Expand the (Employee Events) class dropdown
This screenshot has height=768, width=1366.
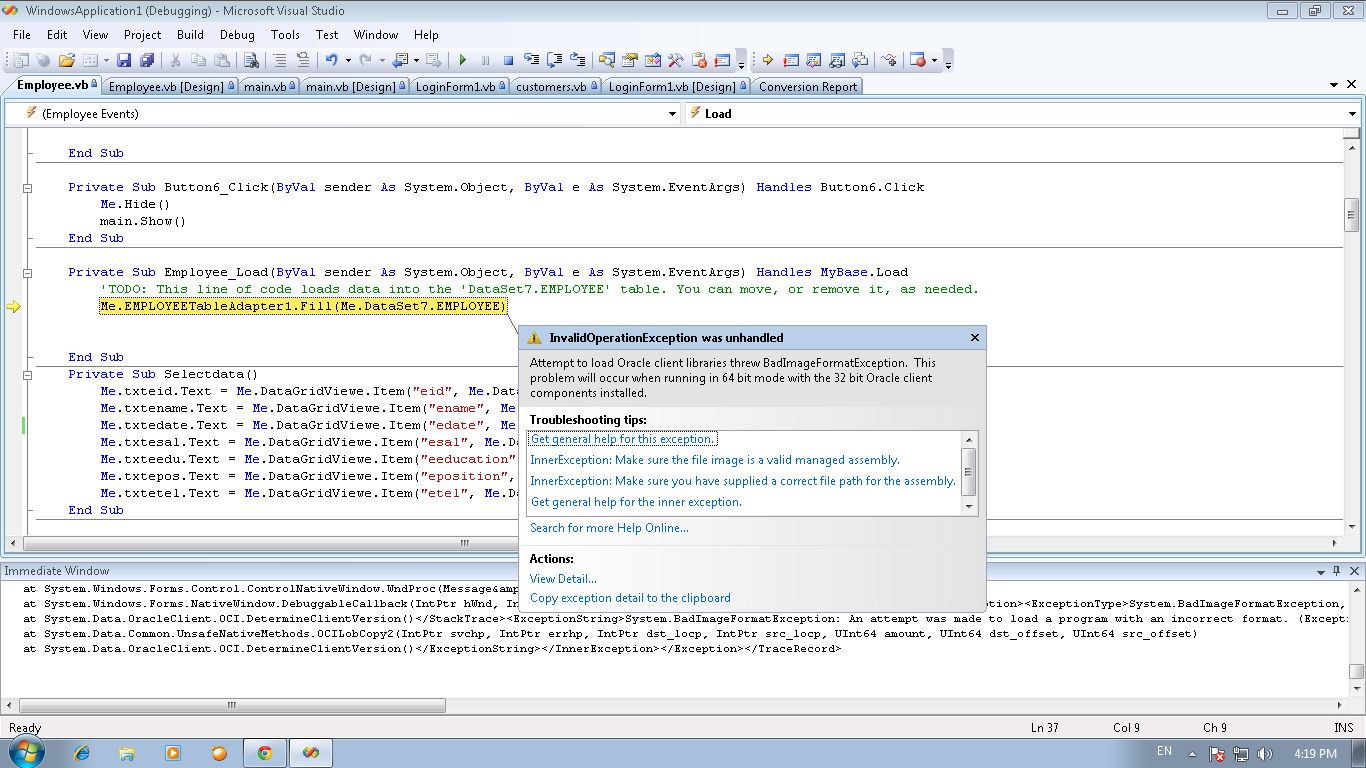(x=672, y=114)
